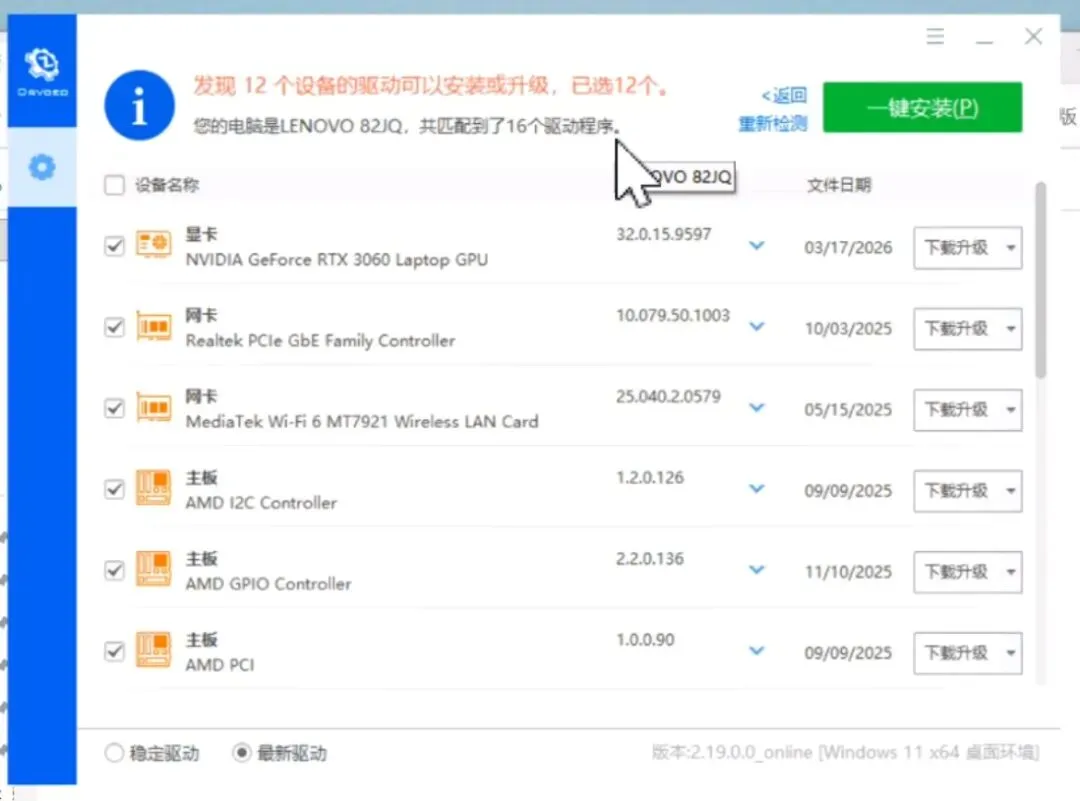Click the AMD PCI device name
The image size is (1080, 801).
(220, 665)
